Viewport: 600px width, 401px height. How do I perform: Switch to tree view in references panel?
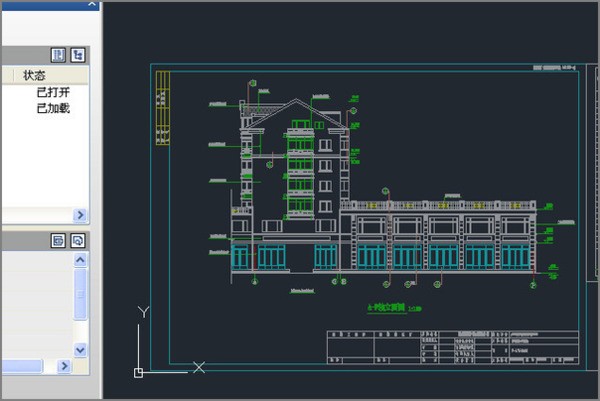77,55
